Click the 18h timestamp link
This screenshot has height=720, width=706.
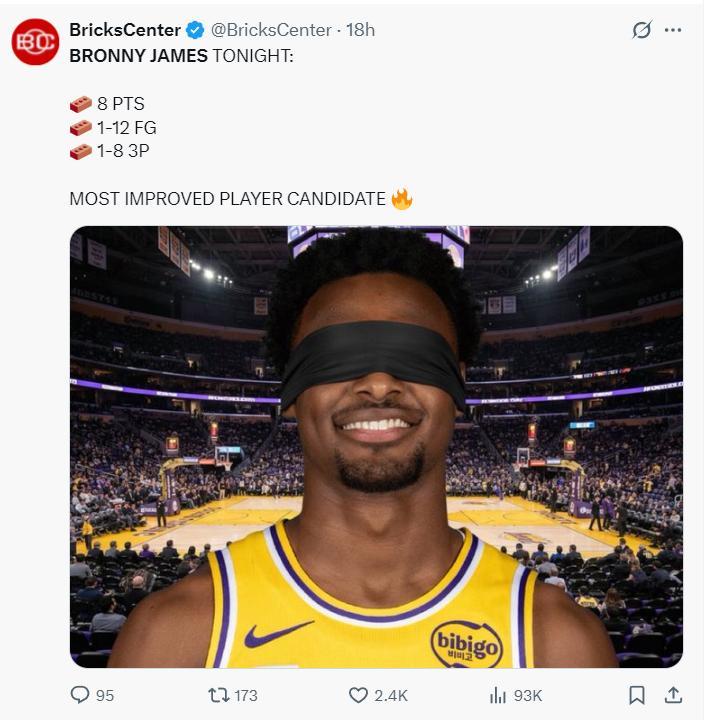point(360,30)
